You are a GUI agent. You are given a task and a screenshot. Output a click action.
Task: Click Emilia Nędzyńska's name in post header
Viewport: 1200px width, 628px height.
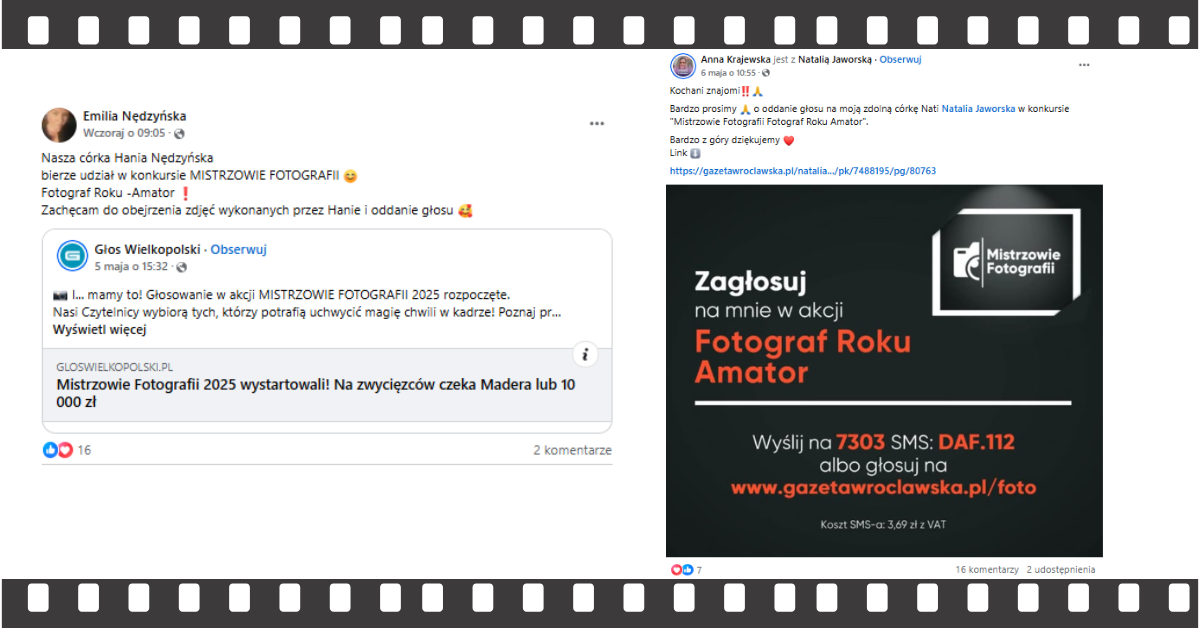[x=134, y=116]
